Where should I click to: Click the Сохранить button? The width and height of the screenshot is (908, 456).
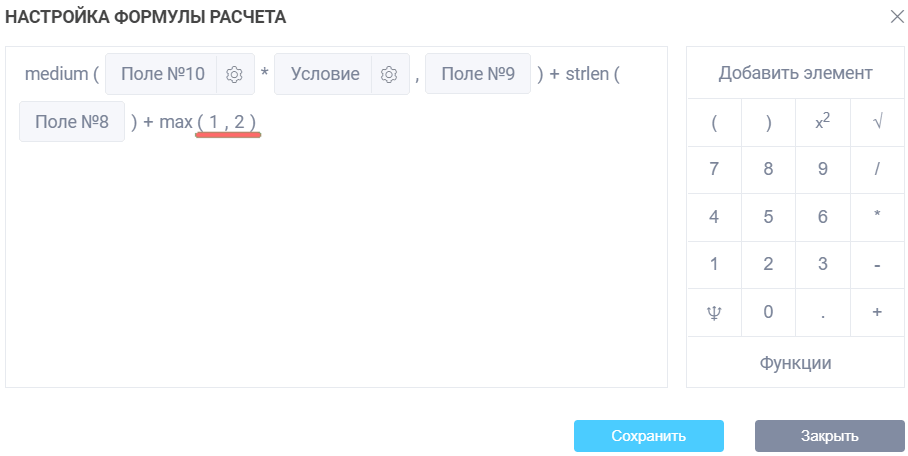pyautogui.click(x=648, y=436)
